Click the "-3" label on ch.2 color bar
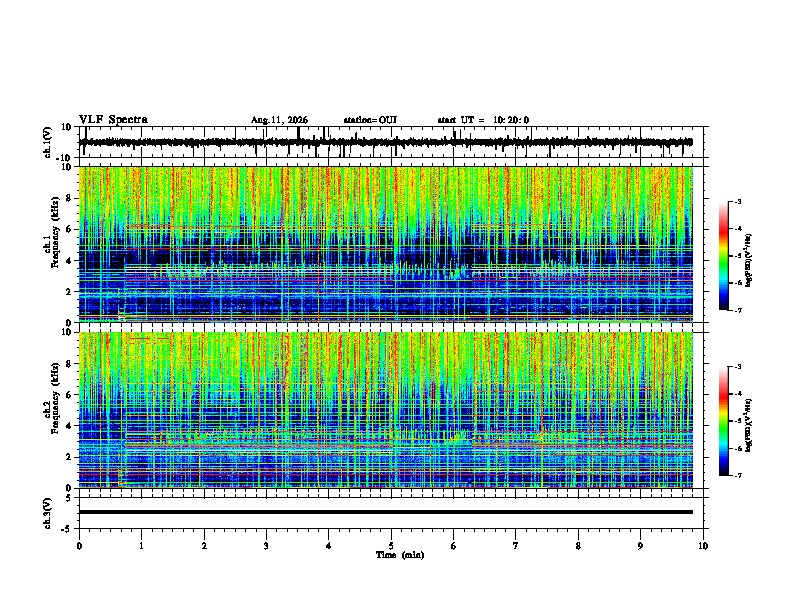Image resolution: width=792 pixels, height=612 pixels. click(x=737, y=367)
